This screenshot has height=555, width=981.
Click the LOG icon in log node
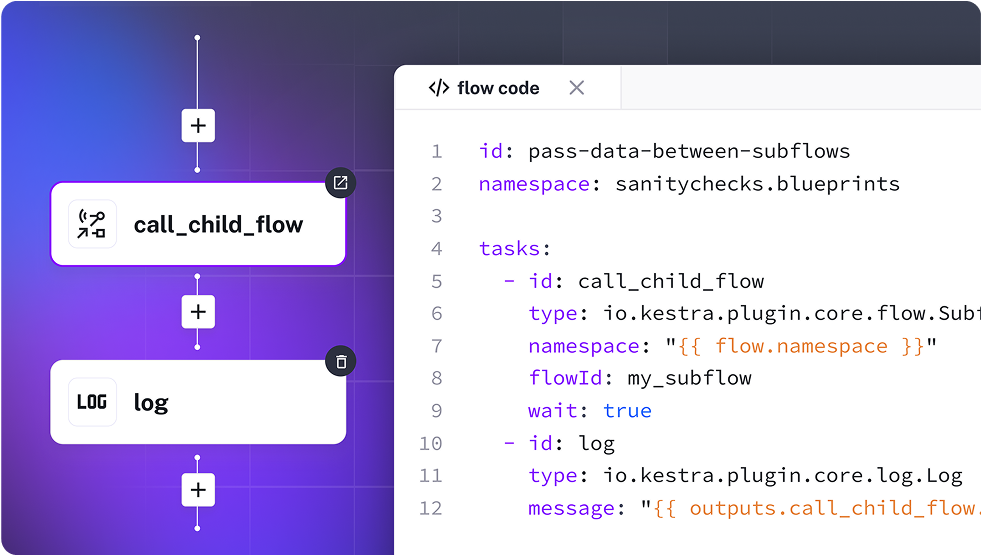[92, 402]
